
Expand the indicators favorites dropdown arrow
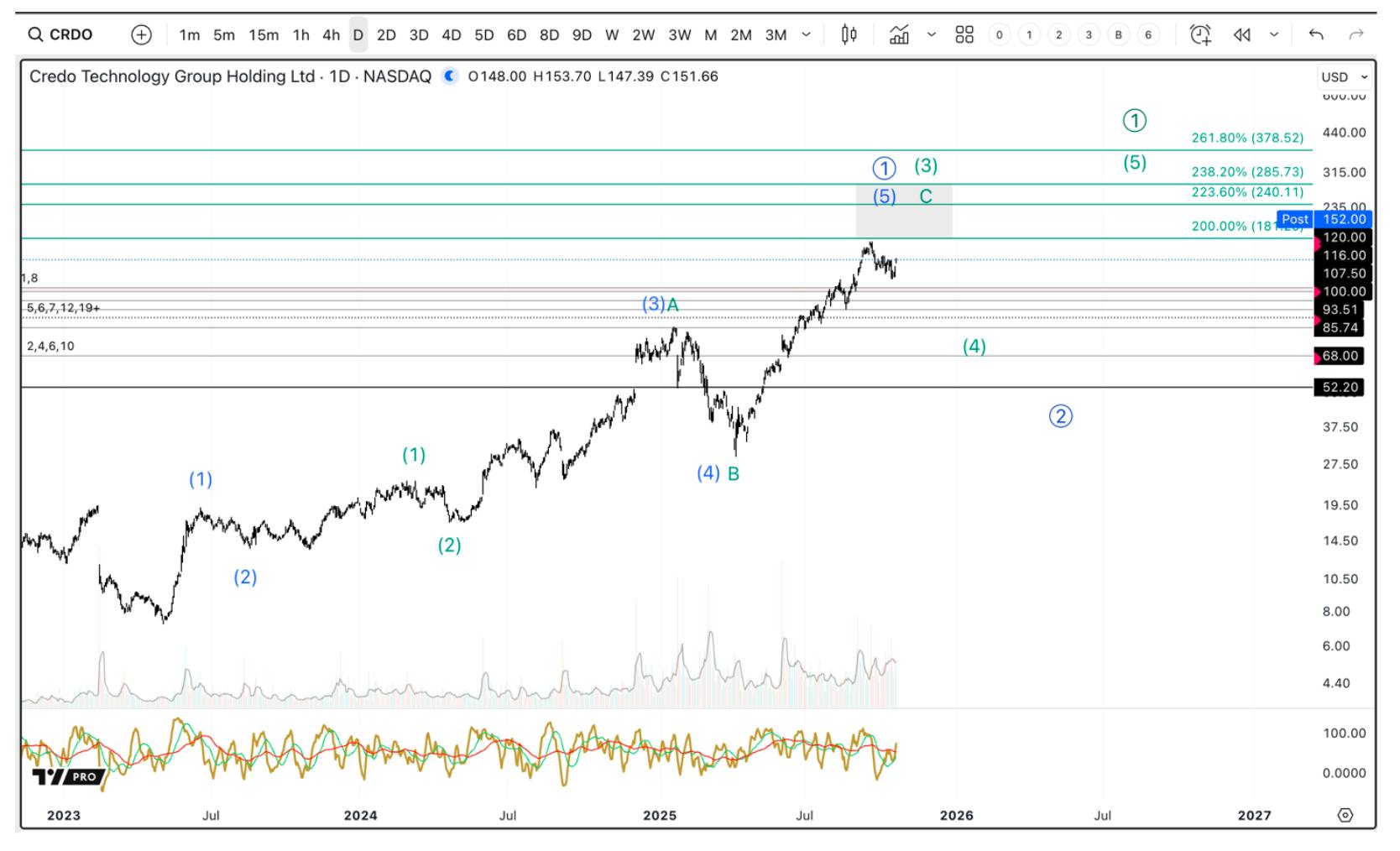pos(932,34)
